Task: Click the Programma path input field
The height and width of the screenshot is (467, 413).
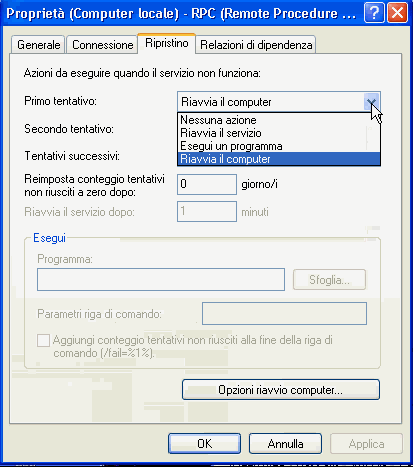Action: pyautogui.click(x=161, y=279)
